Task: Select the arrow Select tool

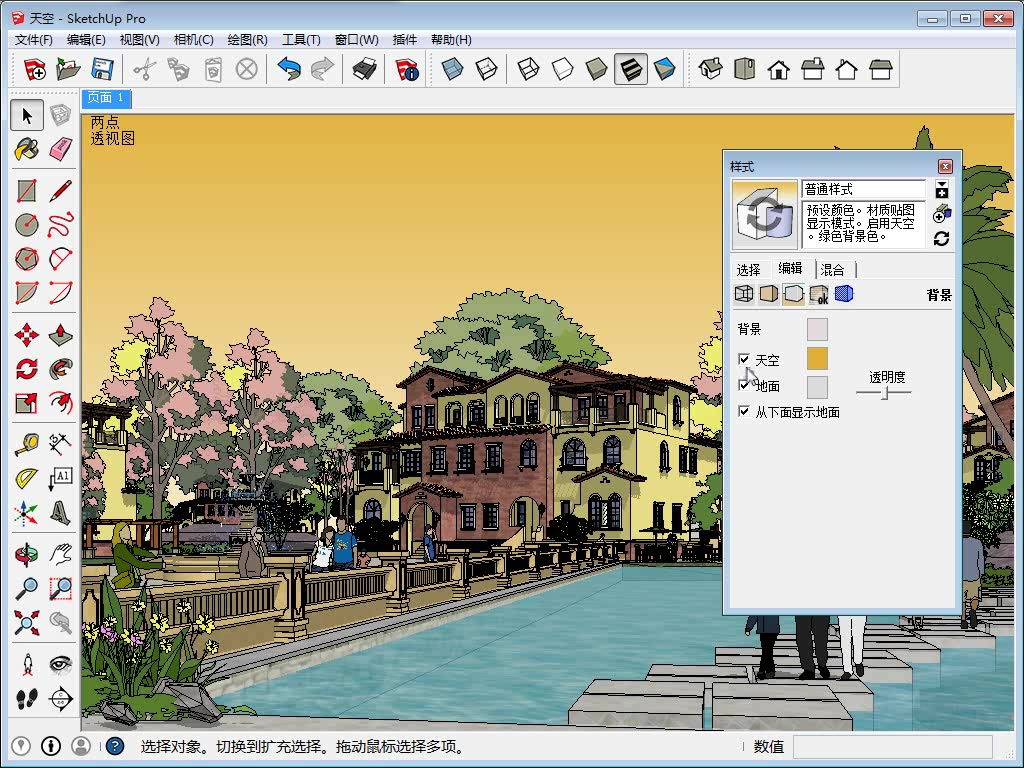Action: click(x=27, y=116)
